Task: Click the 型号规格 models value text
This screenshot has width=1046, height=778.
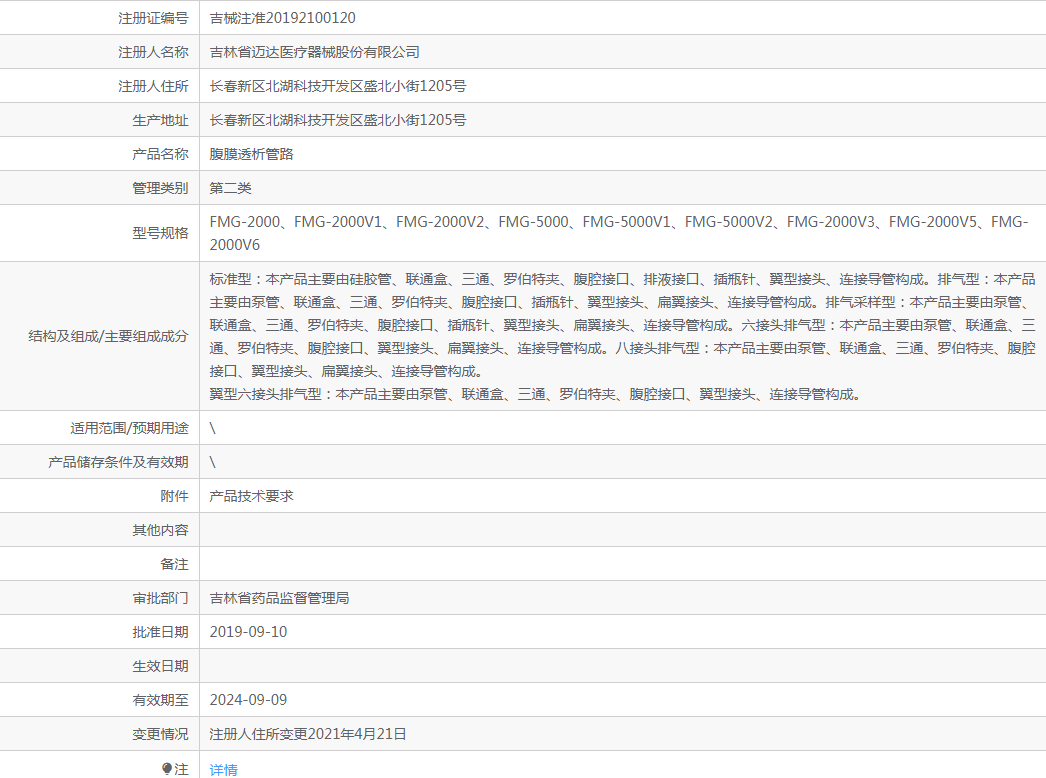Action: click(618, 233)
